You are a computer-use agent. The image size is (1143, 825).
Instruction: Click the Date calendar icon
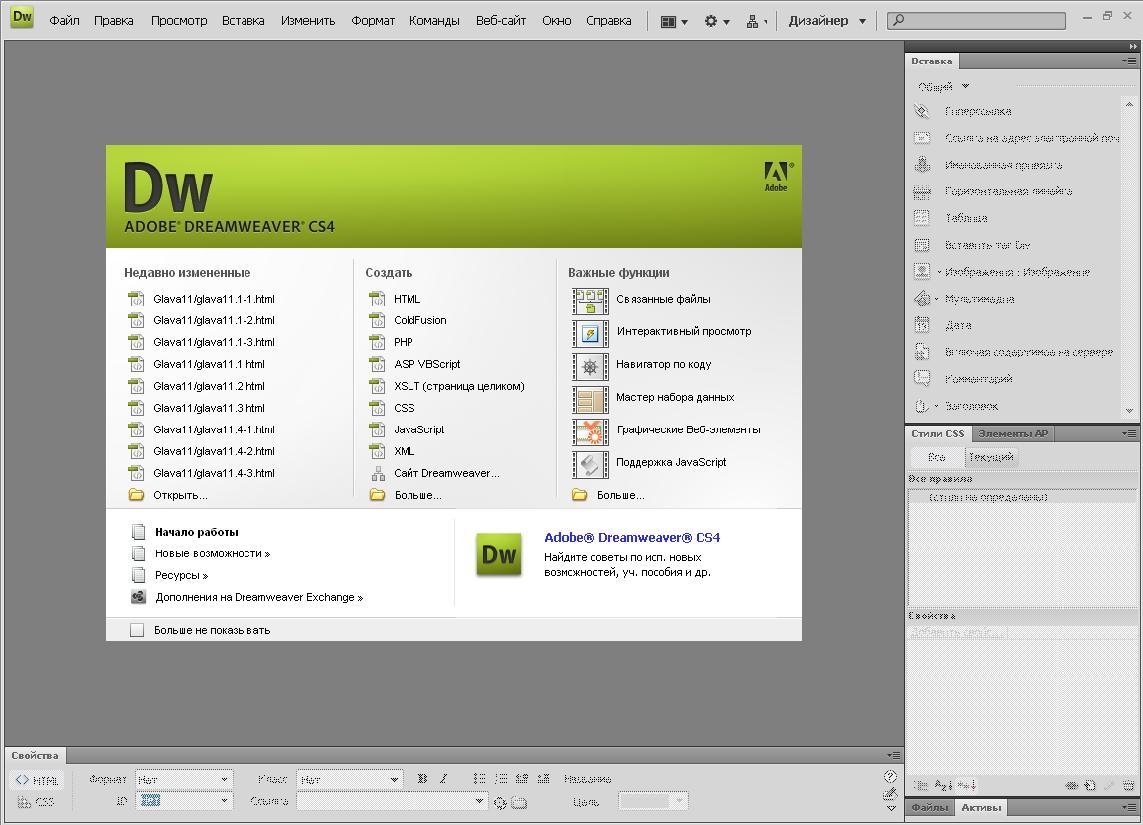[x=922, y=325]
